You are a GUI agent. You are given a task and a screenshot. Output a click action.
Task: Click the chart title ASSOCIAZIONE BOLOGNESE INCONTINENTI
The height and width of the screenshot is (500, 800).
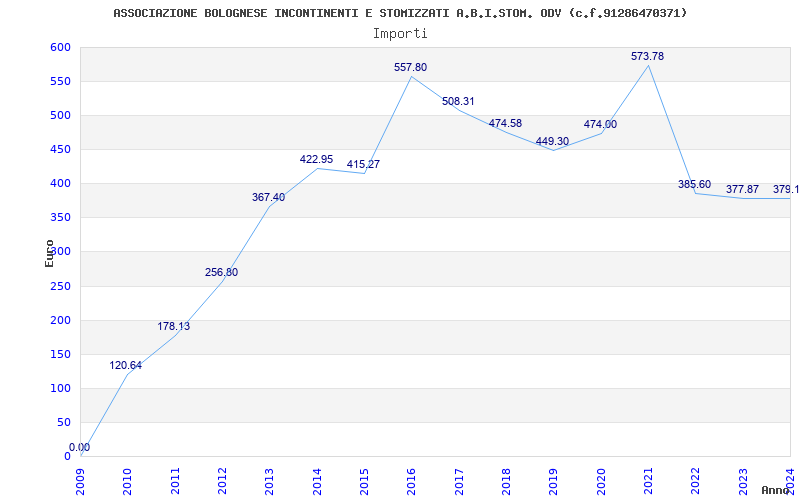coord(400,13)
